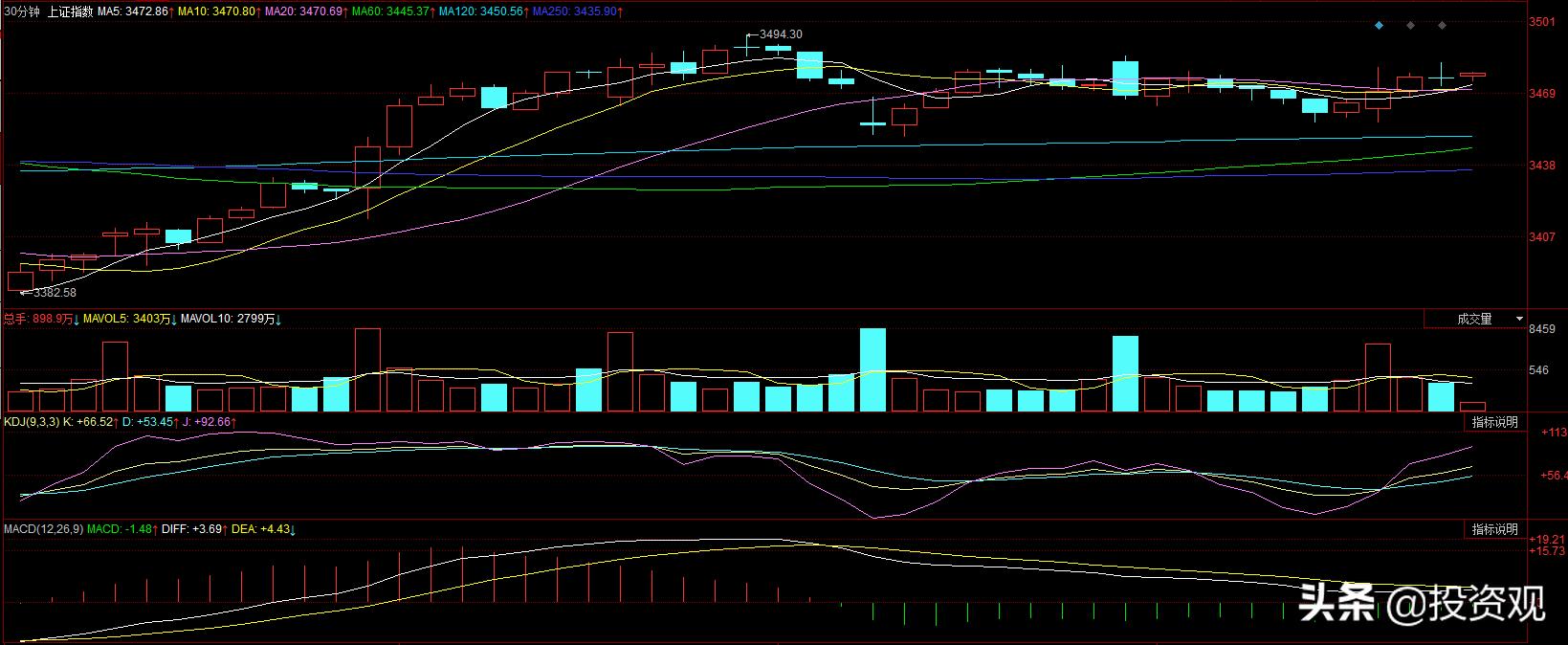Click the gray diamond next to the blue one
This screenshot has width=1568, height=645.
(1410, 25)
